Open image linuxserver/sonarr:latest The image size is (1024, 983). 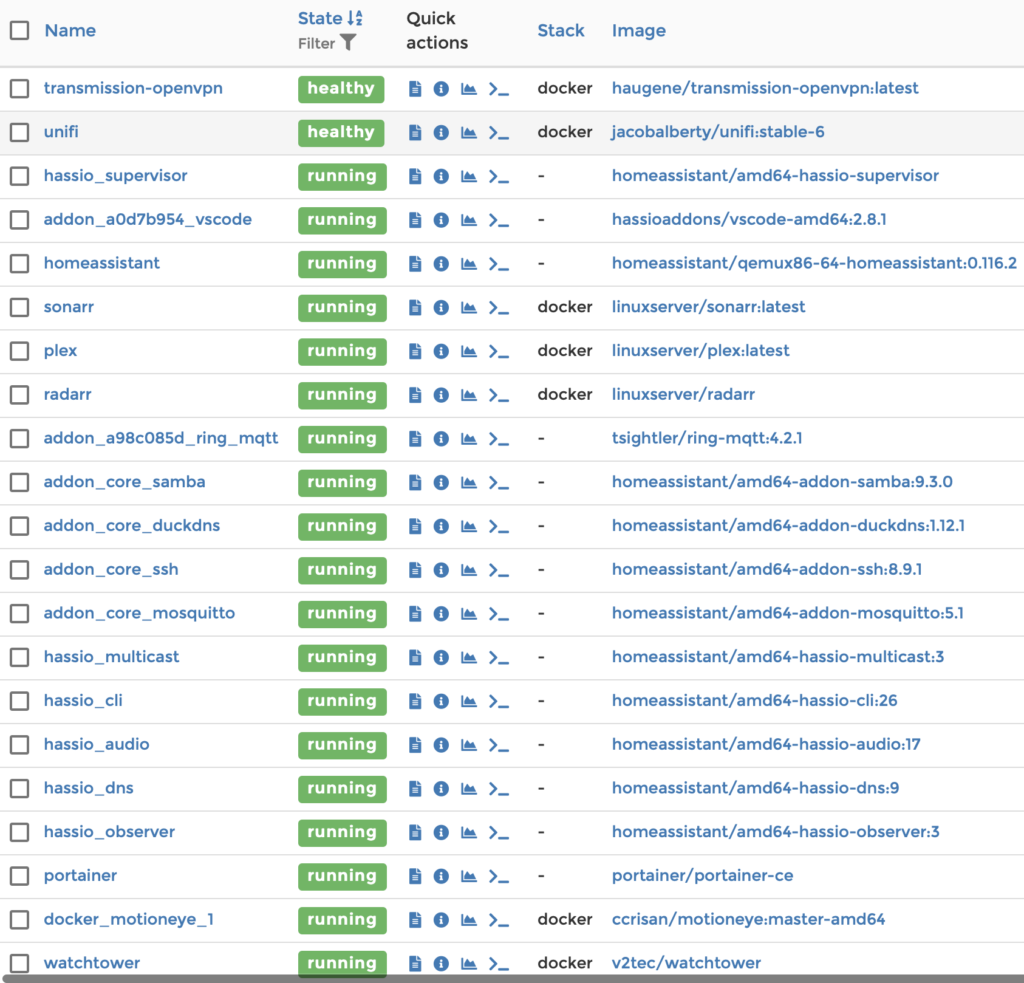click(709, 307)
